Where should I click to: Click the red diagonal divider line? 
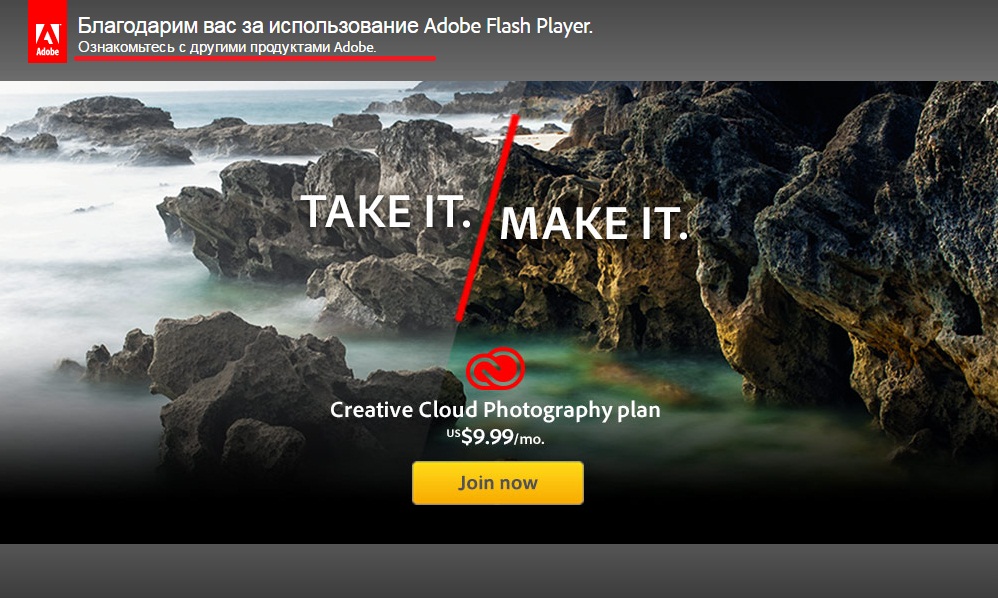[487, 218]
